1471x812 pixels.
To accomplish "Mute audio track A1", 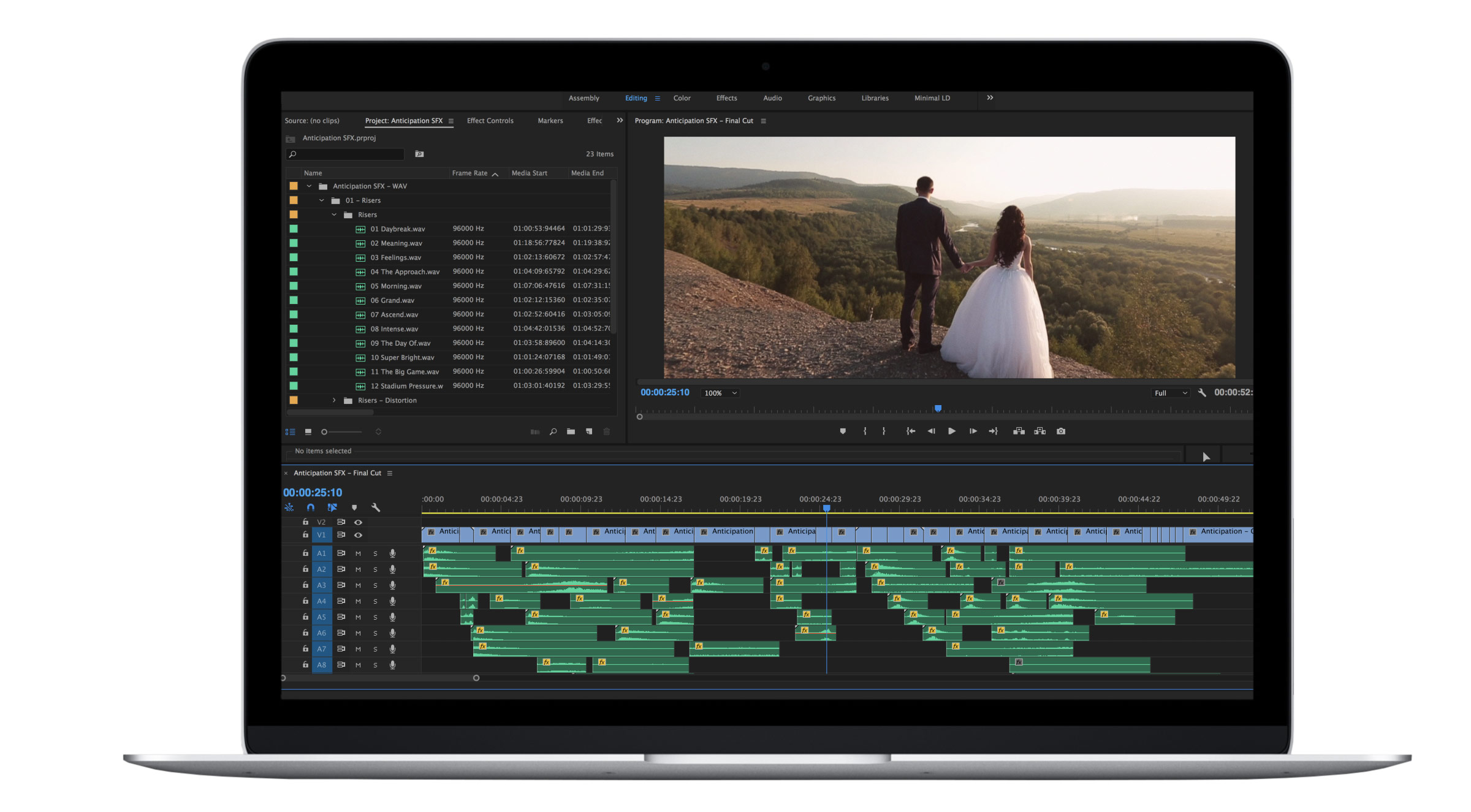I will [x=359, y=554].
